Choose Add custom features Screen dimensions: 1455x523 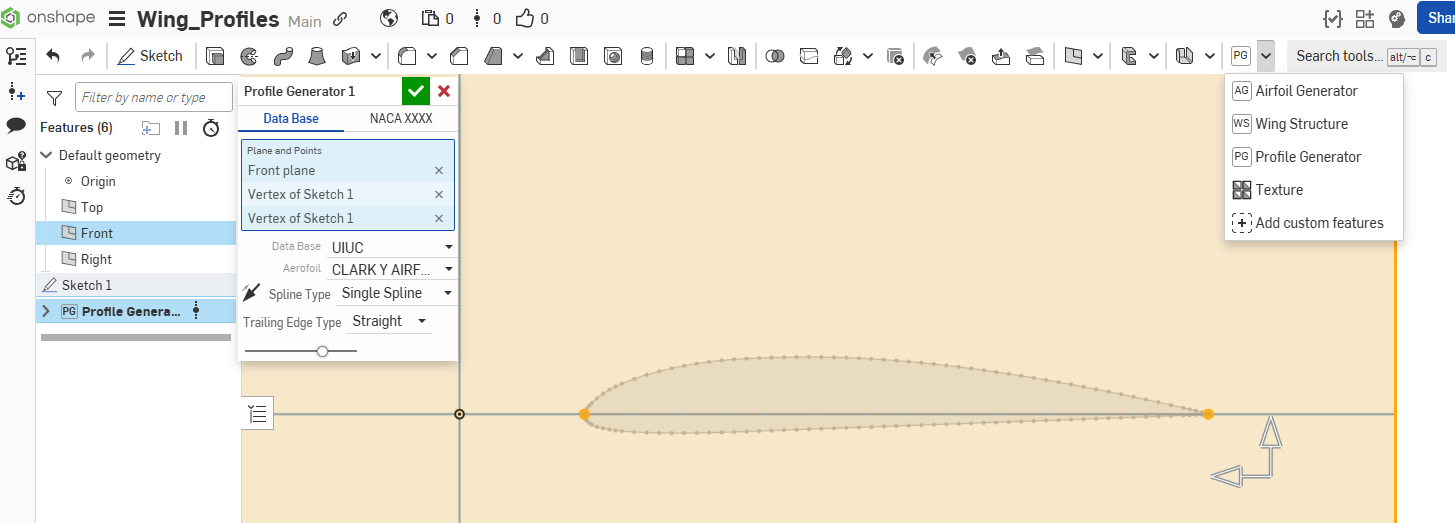click(x=1314, y=223)
